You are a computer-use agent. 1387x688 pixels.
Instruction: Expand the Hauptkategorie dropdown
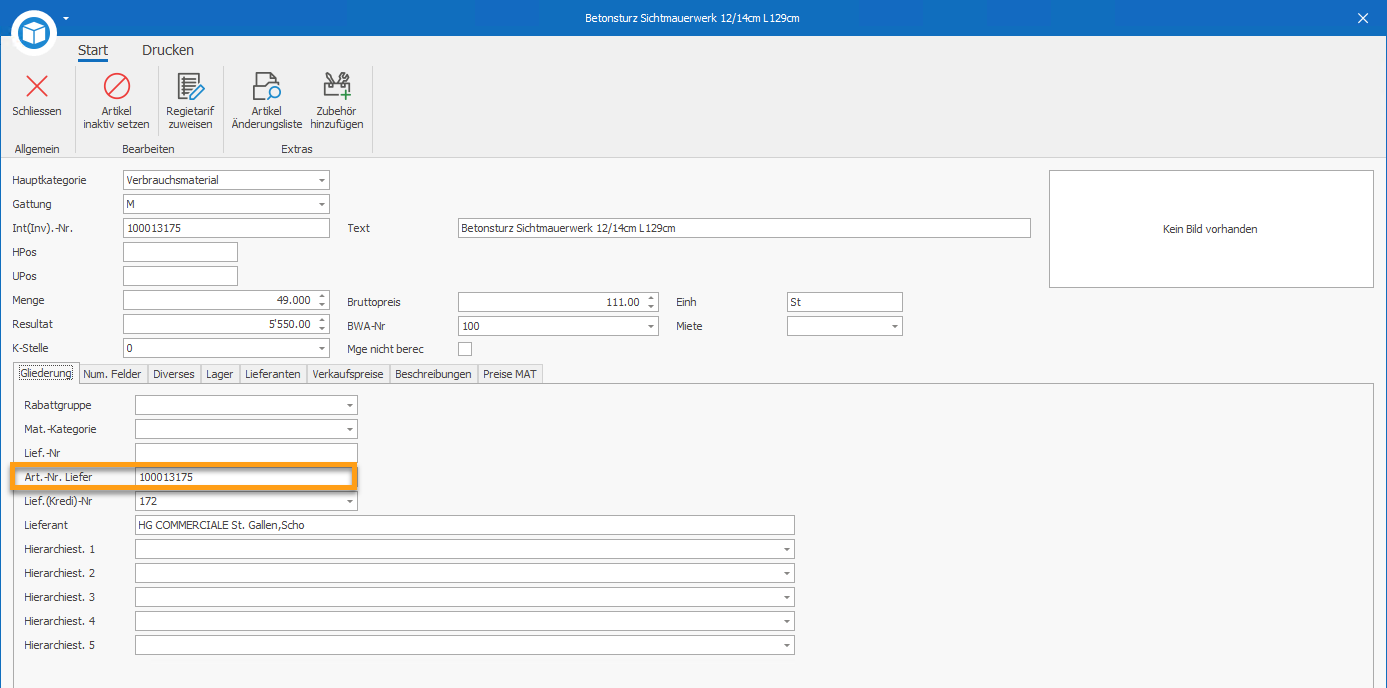(321, 180)
